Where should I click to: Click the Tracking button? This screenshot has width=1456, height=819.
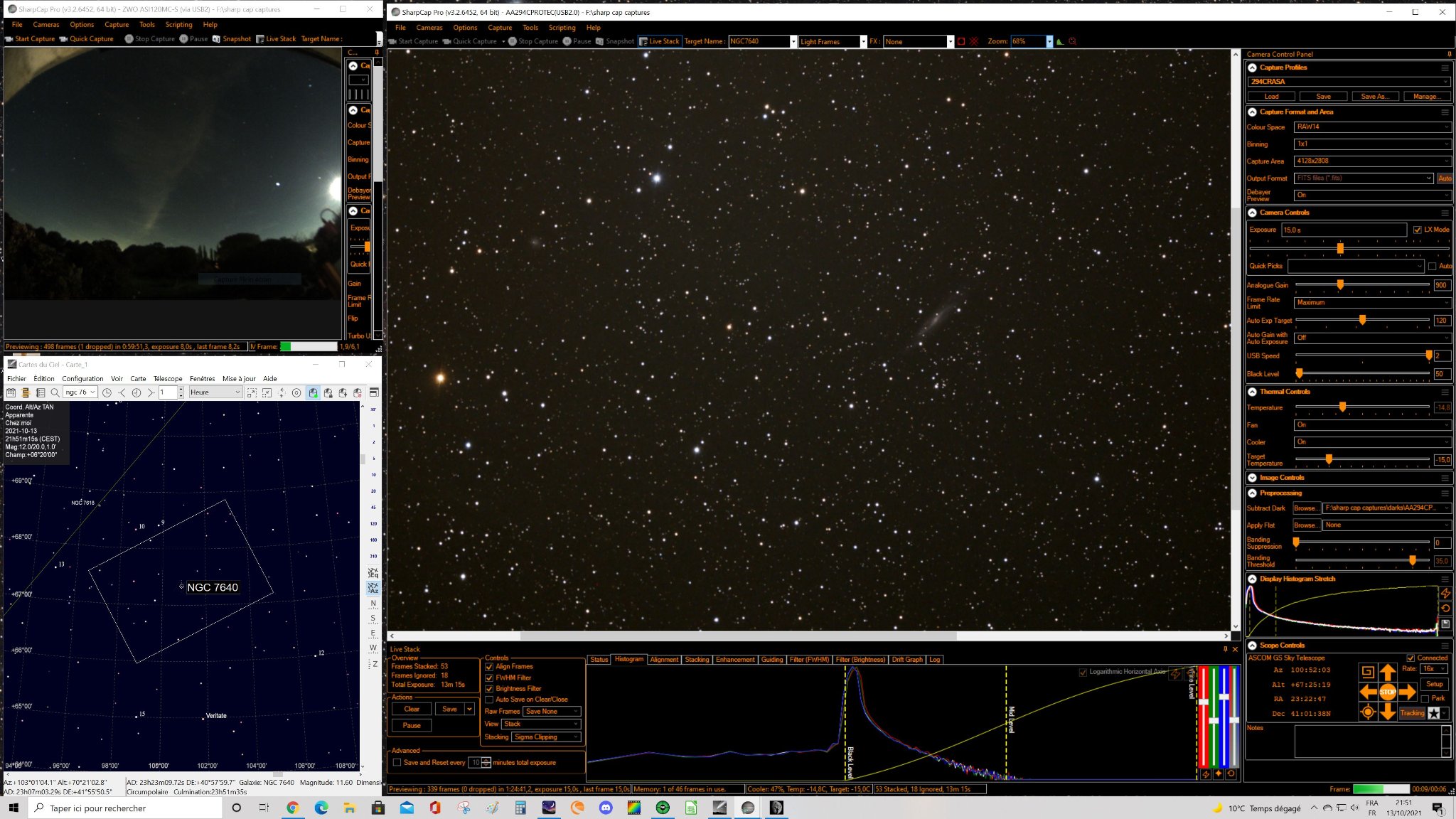(x=1412, y=713)
